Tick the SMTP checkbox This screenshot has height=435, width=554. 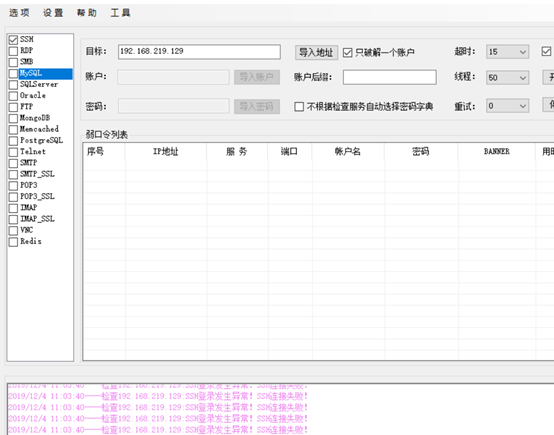click(13, 163)
